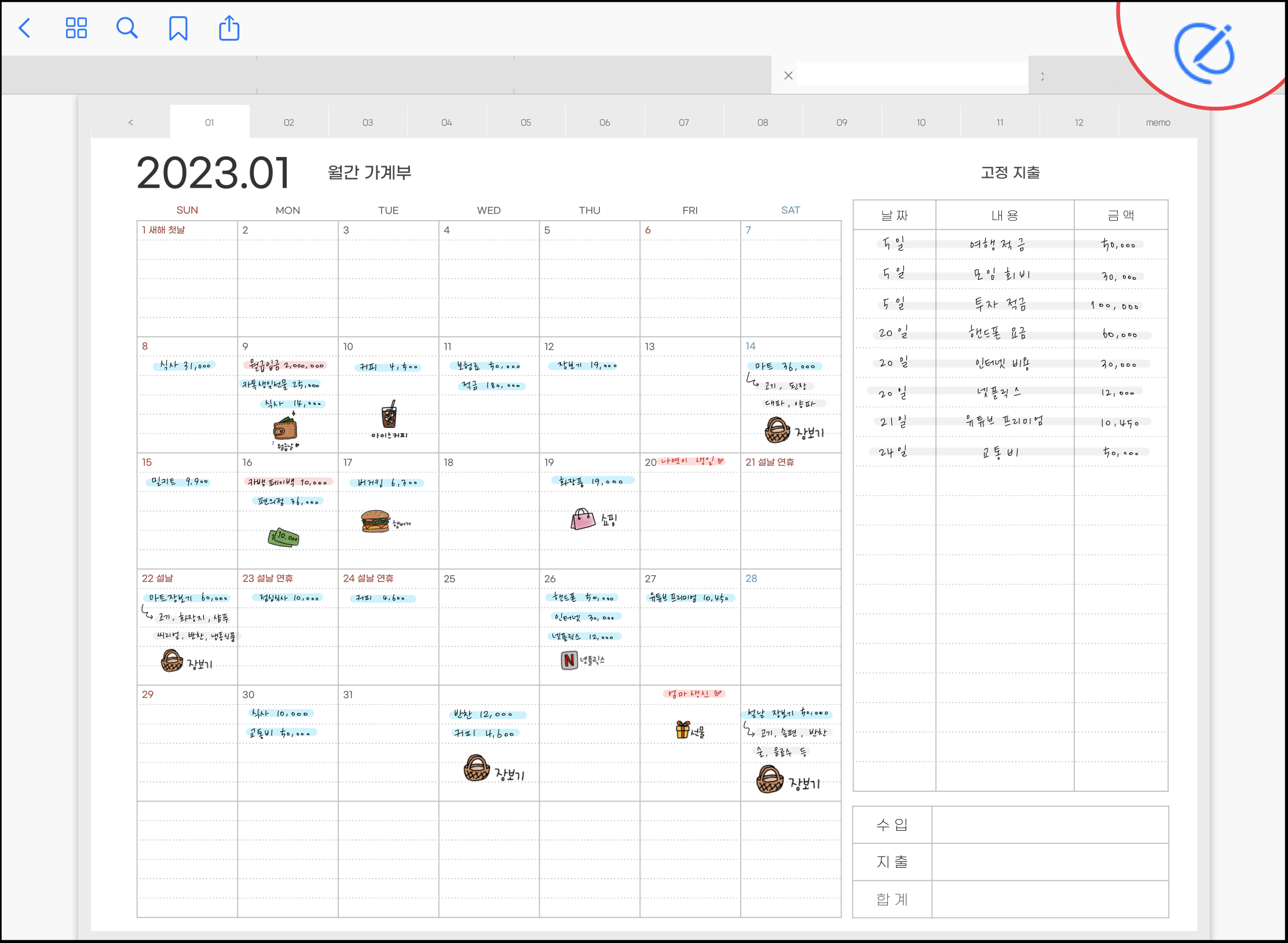Toggle the pencil editing mode button
1288x943 pixels.
click(1205, 53)
